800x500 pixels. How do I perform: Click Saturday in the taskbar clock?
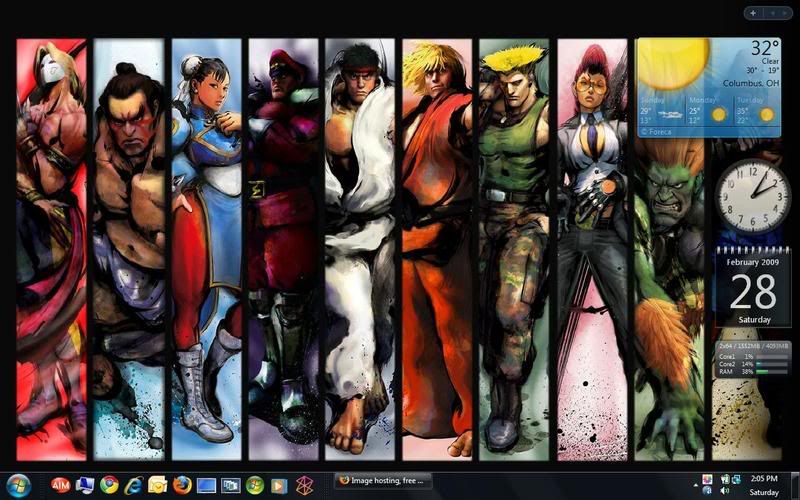click(764, 493)
